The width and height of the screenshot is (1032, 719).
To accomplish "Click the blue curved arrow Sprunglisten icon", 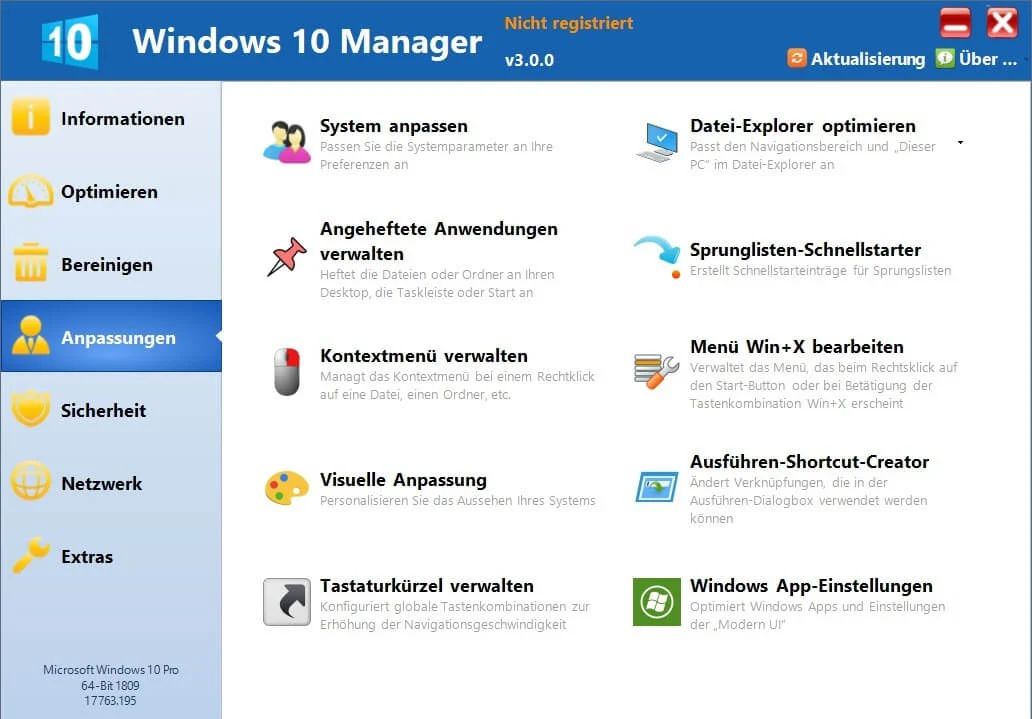I will click(657, 256).
